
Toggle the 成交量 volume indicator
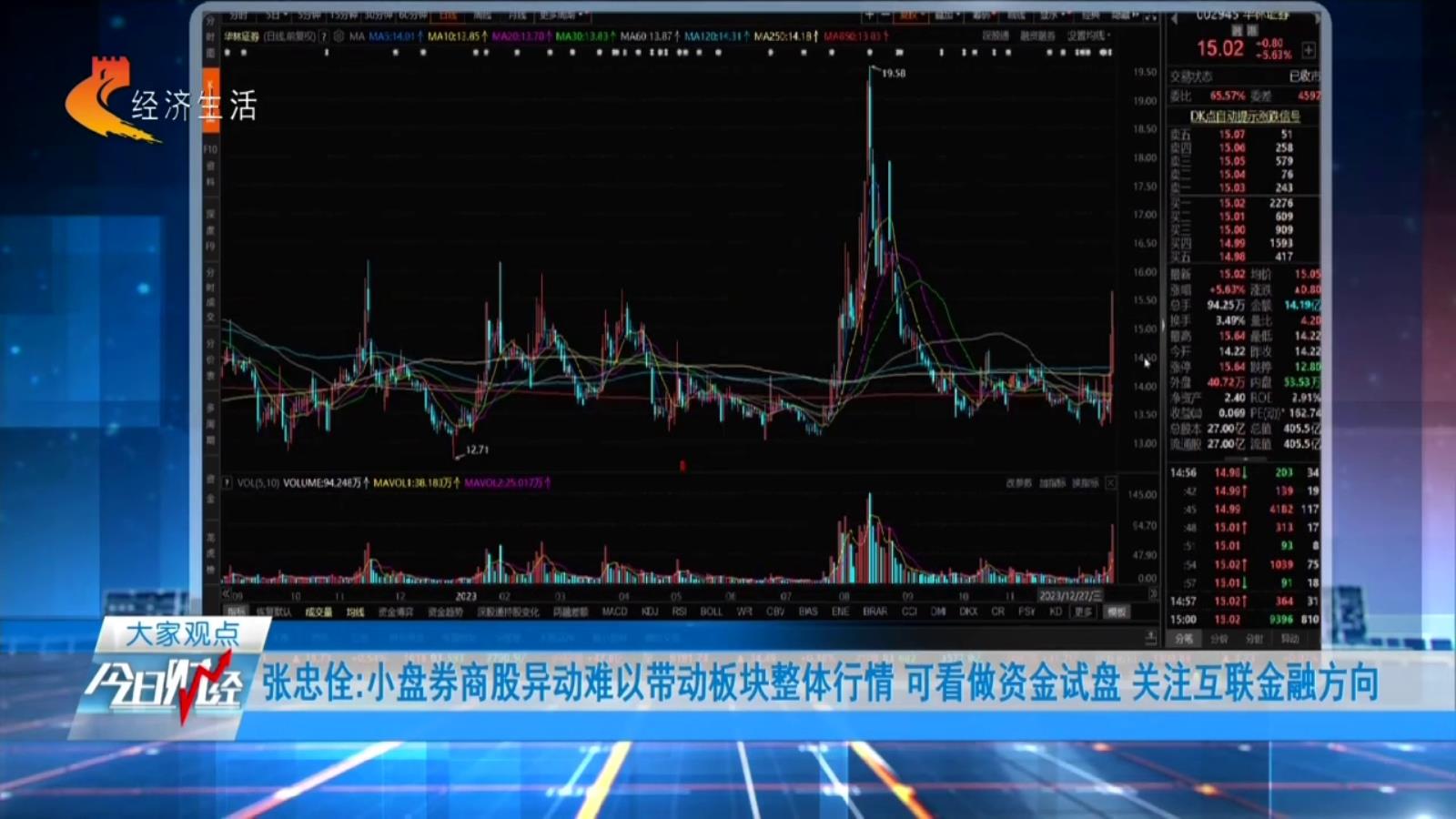click(x=318, y=612)
